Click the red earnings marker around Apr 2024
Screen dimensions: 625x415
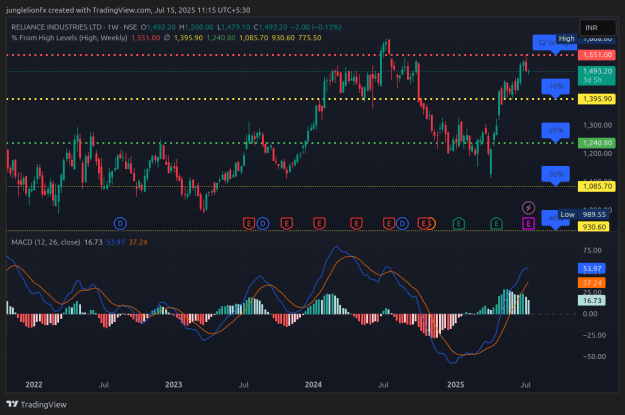[x=356, y=224]
